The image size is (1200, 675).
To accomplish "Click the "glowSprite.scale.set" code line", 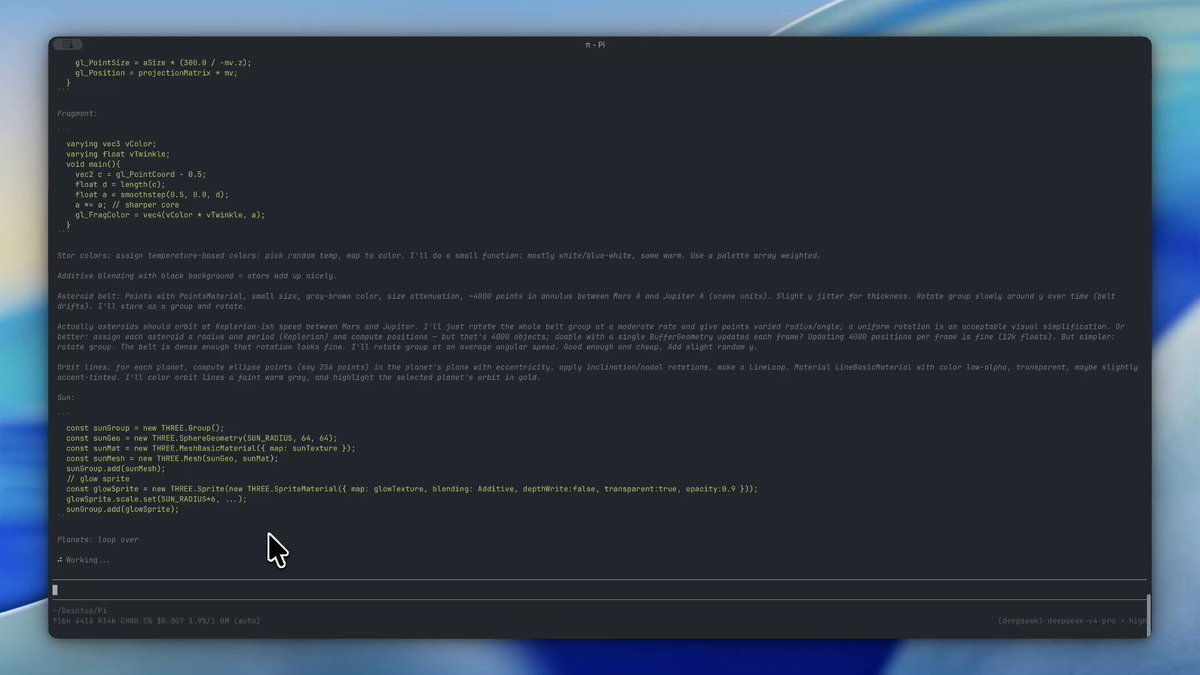I will point(156,499).
